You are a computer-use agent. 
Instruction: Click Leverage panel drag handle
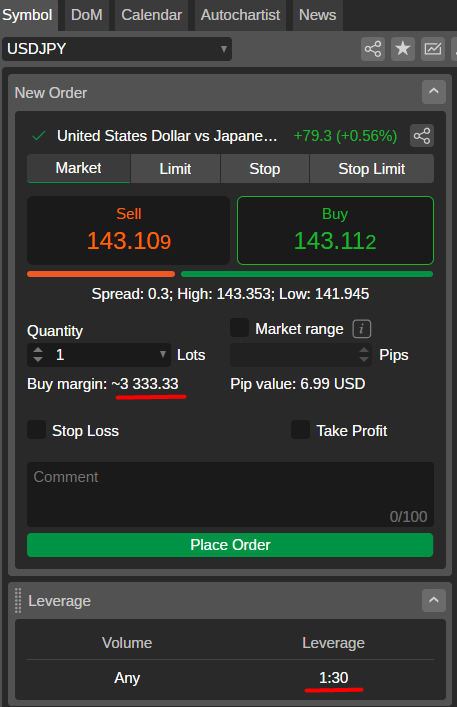click(18, 601)
